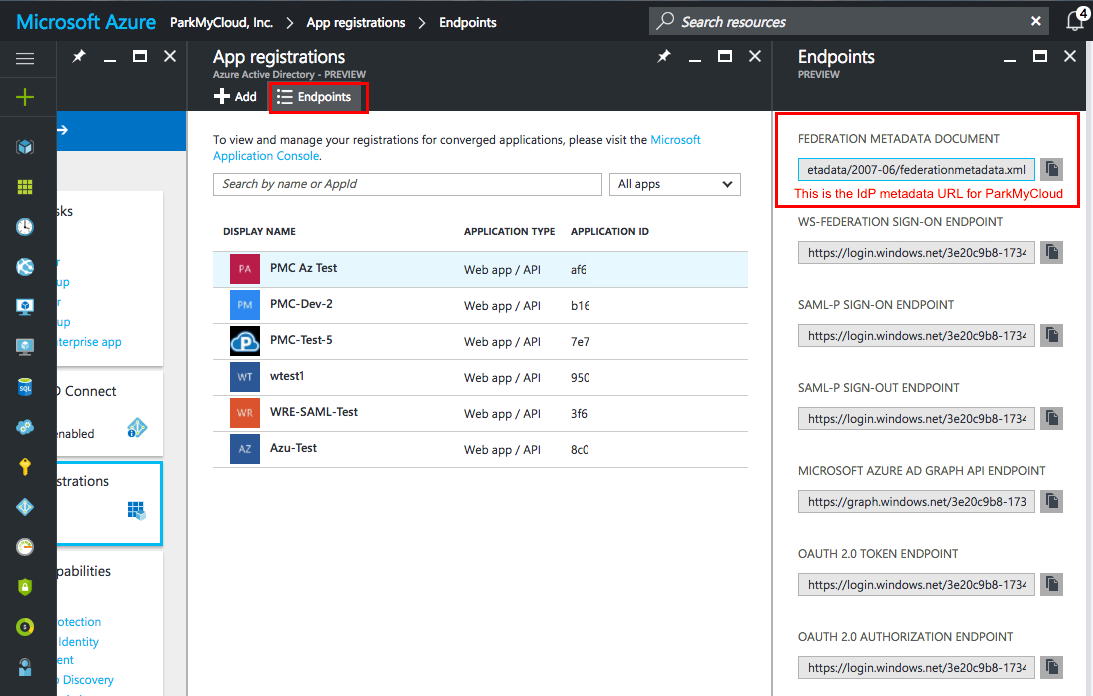The height and width of the screenshot is (696, 1093).
Task: Go to App registrations breadcrumb
Action: click(356, 22)
